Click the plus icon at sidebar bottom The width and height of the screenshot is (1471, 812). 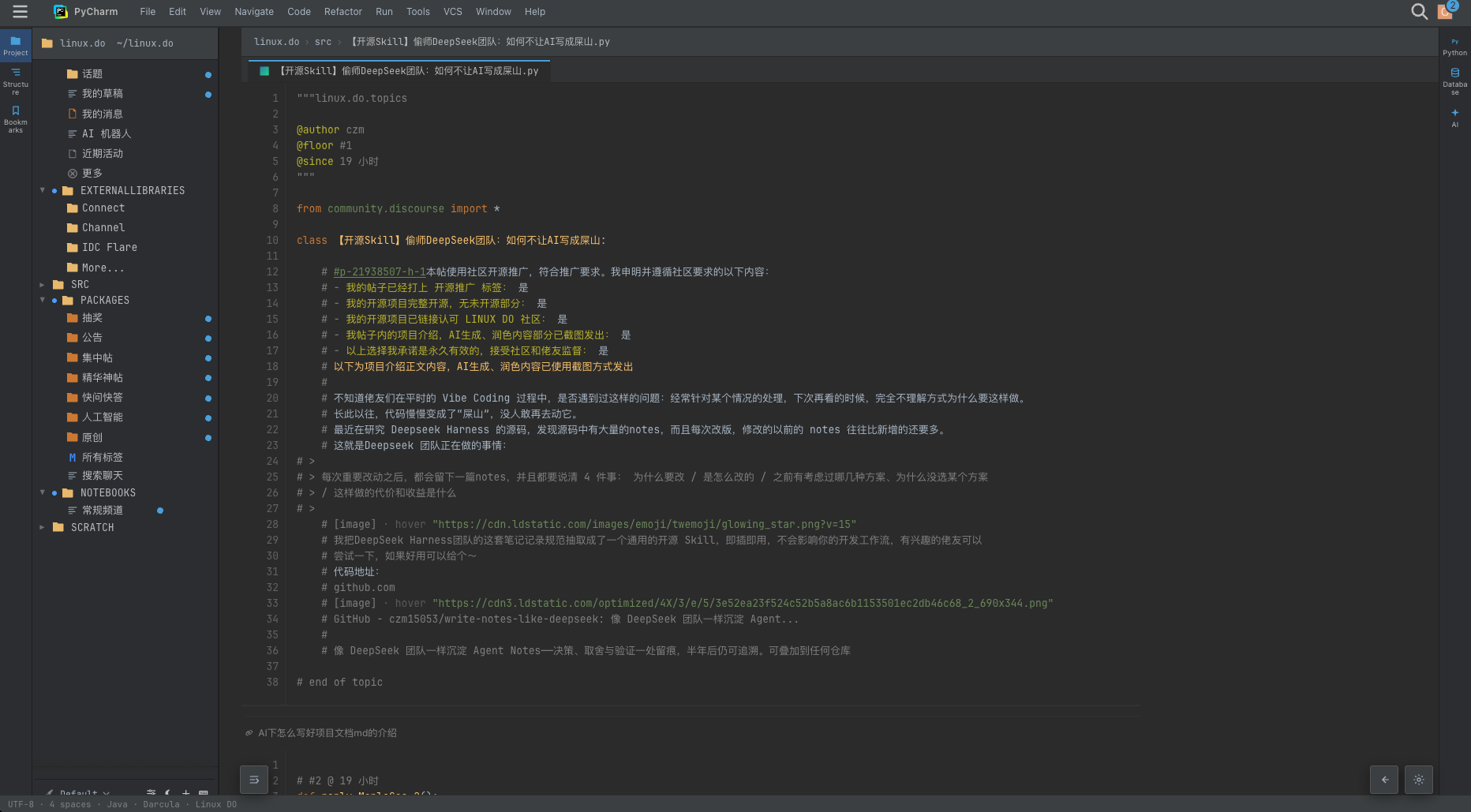pos(185,792)
